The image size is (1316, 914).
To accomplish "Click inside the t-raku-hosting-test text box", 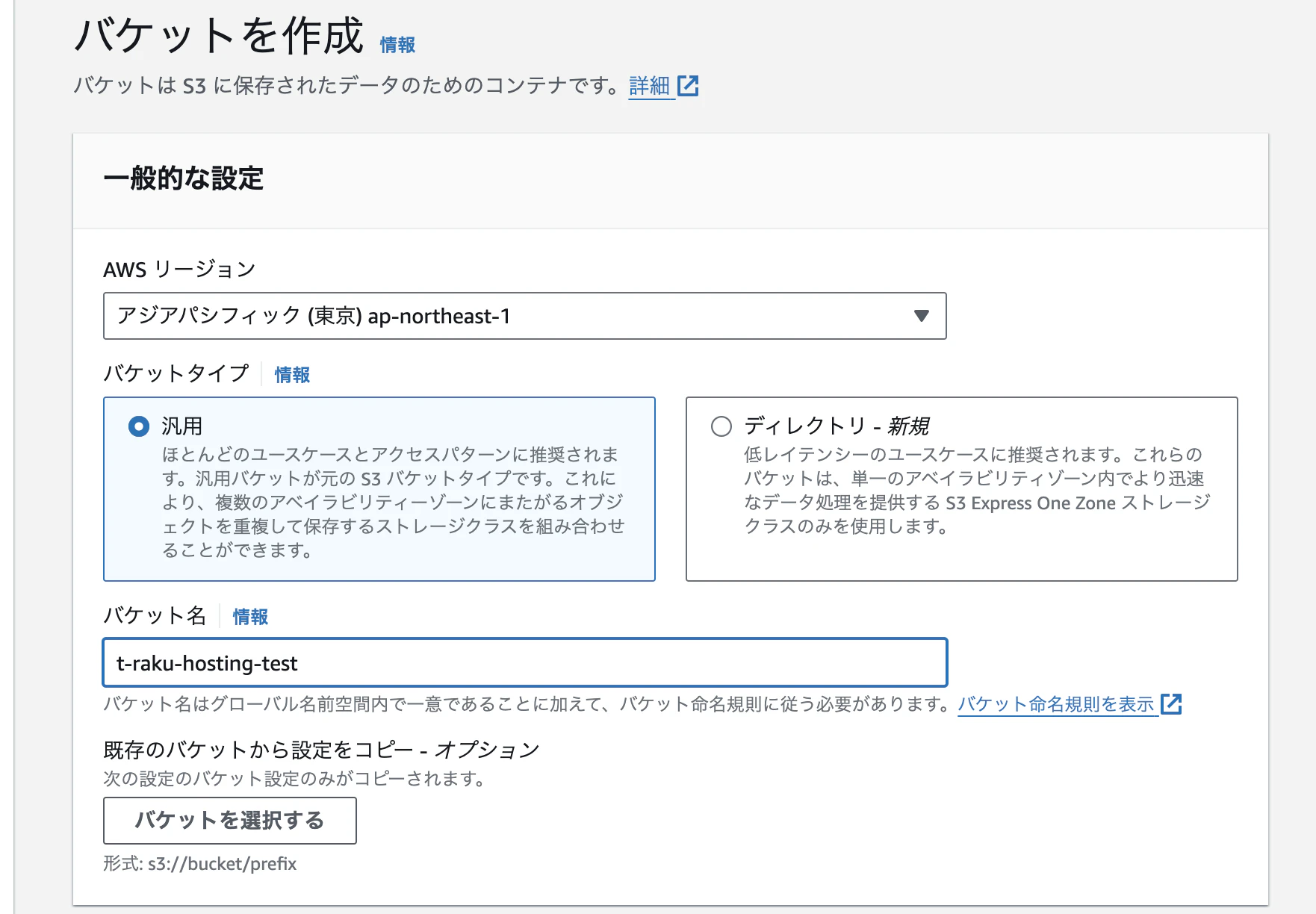I will pyautogui.click(x=523, y=662).
